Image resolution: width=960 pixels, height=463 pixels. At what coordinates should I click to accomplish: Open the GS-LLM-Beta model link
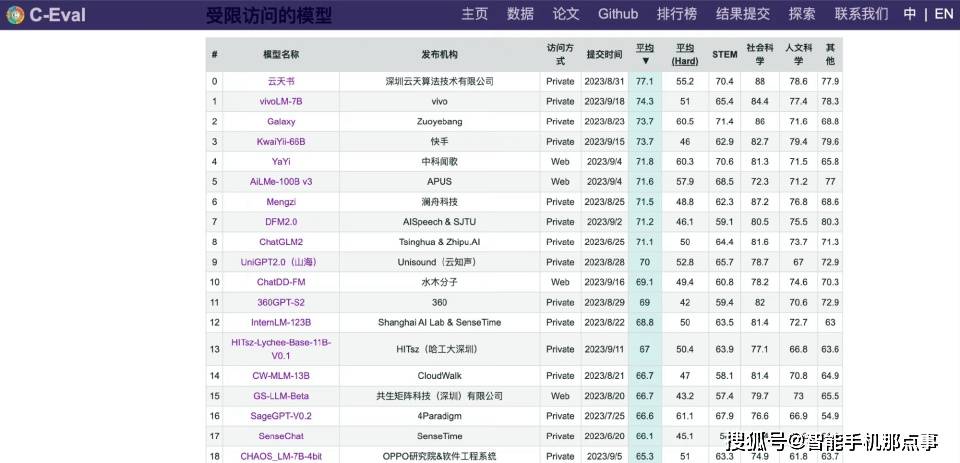(281, 396)
